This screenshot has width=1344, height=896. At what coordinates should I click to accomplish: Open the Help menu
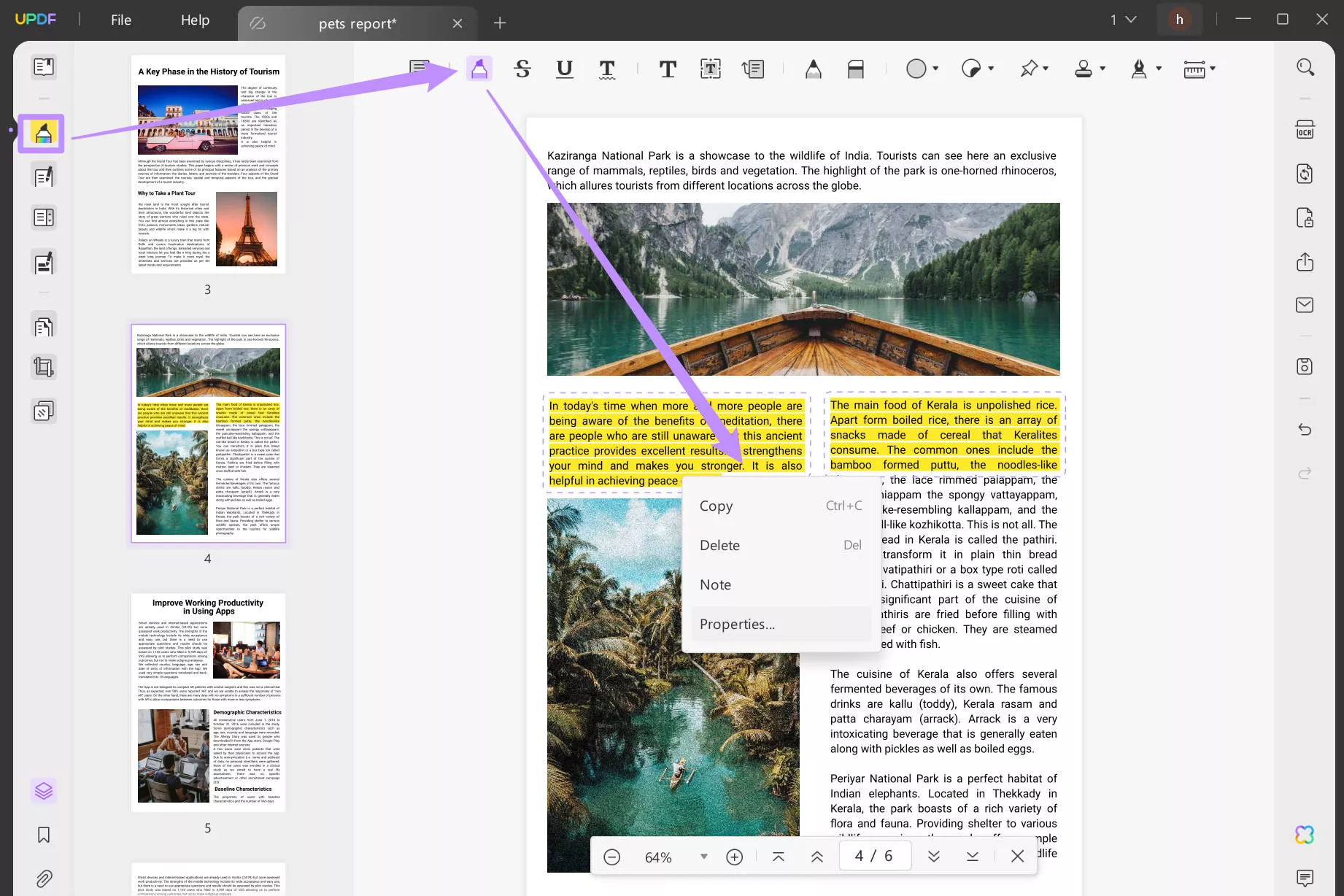pyautogui.click(x=195, y=20)
